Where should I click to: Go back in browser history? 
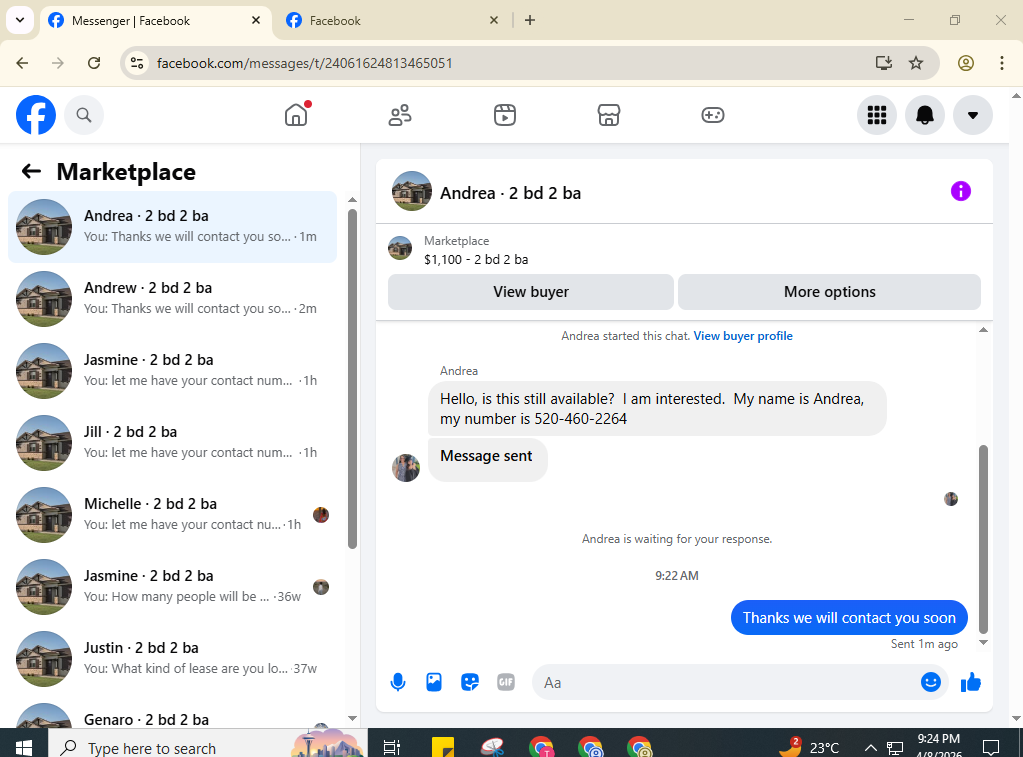click(x=22, y=63)
